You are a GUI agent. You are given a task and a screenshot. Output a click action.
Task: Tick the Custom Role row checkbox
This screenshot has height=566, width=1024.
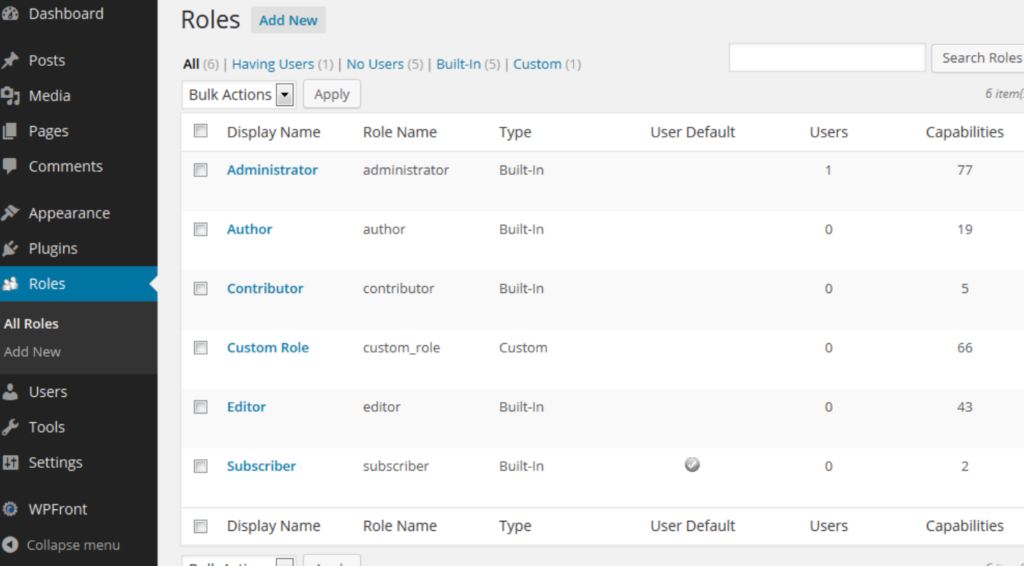(x=201, y=348)
